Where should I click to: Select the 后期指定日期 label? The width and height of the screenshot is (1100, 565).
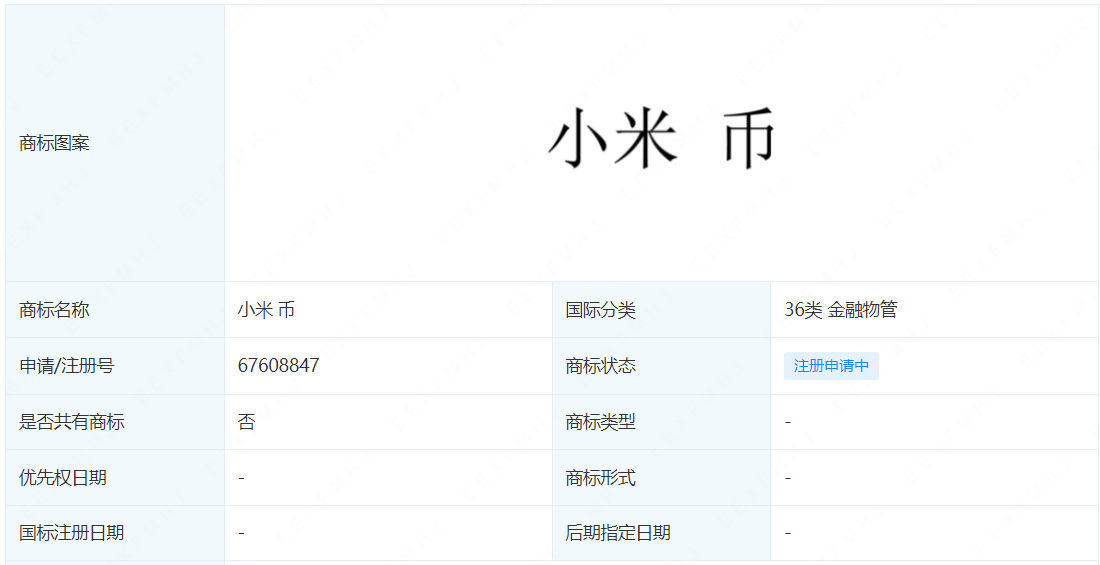pyautogui.click(x=618, y=533)
